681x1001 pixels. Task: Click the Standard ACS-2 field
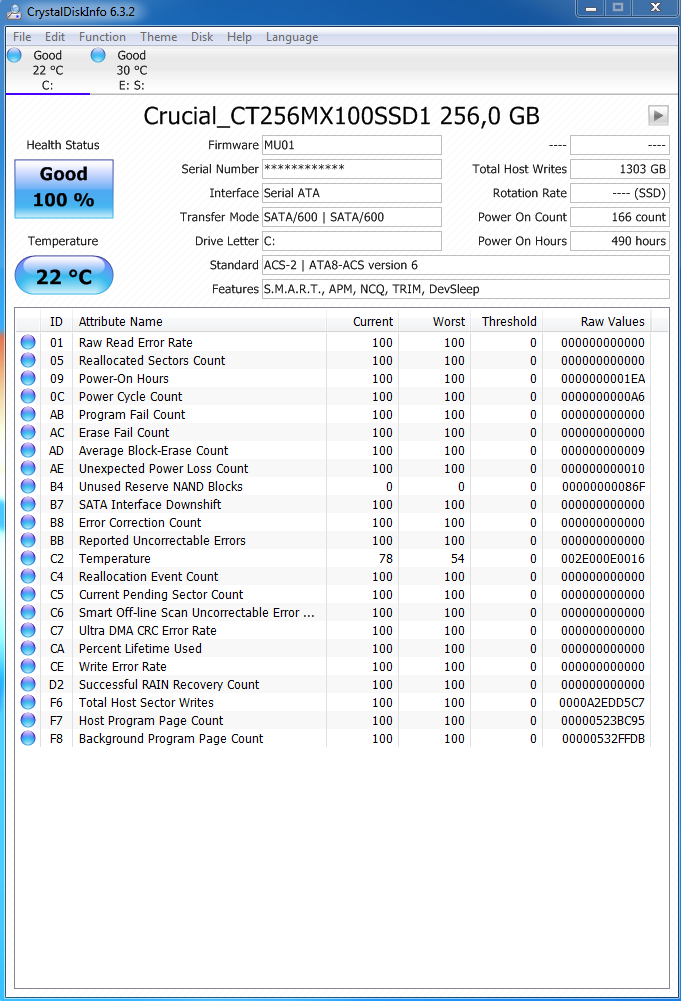(x=466, y=265)
